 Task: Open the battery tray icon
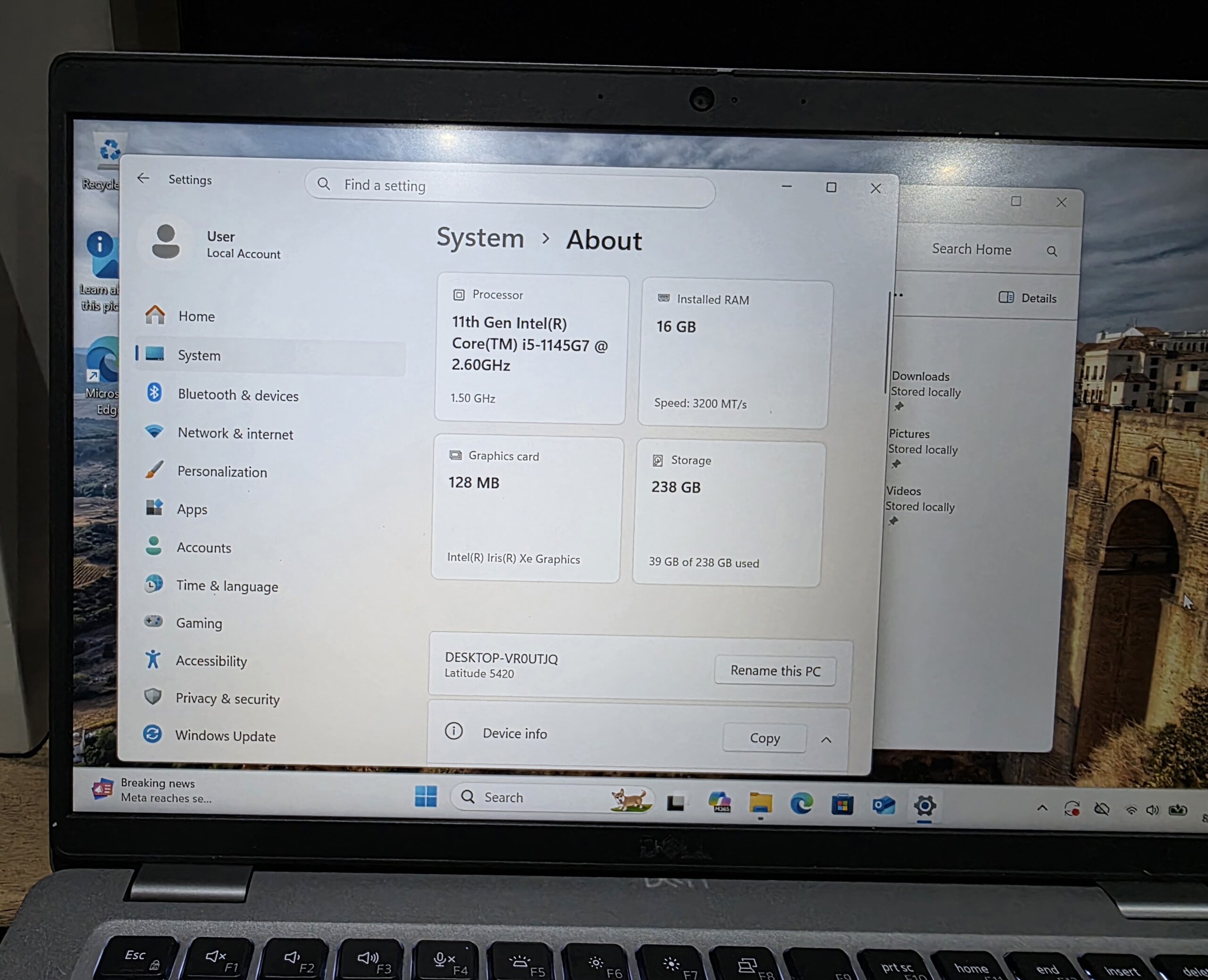[1177, 811]
